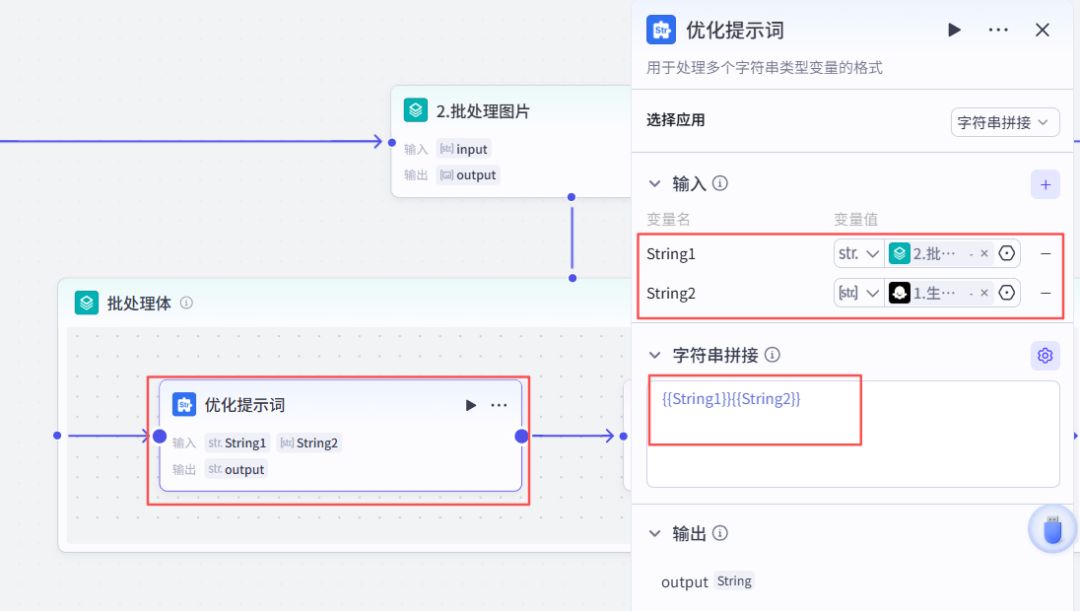Image resolution: width=1080 pixels, height=611 pixels.
Task: Click the info icon beside 批处理体 node title
Action: (186, 302)
